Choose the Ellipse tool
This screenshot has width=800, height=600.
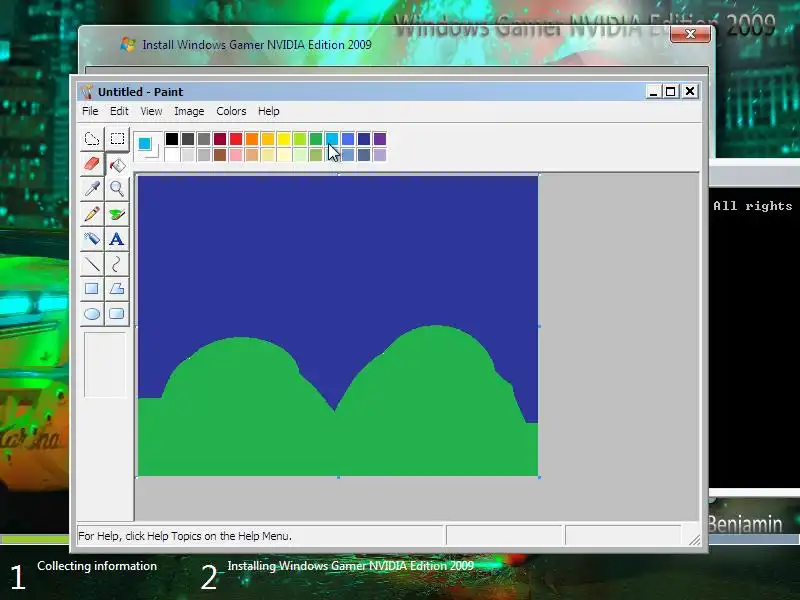(92, 314)
